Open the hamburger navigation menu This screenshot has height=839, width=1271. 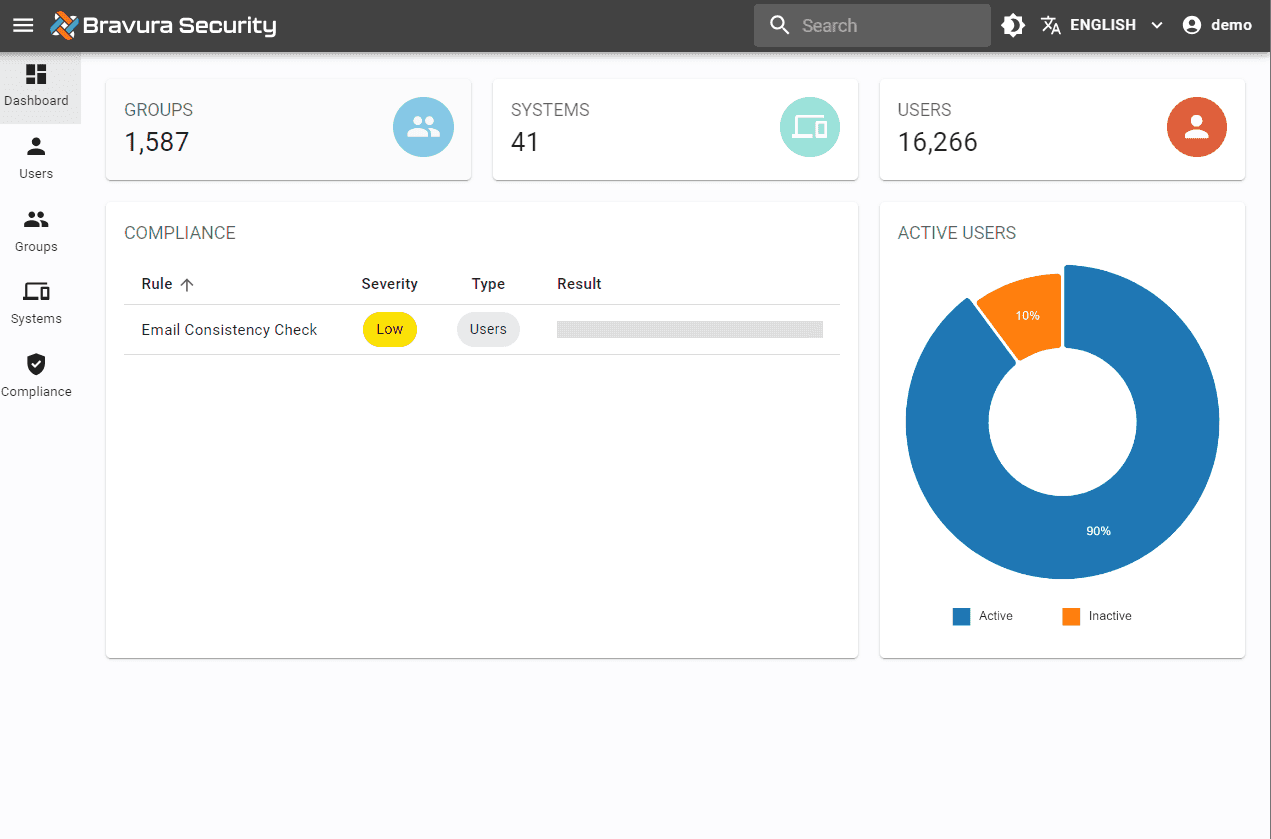coord(23,25)
